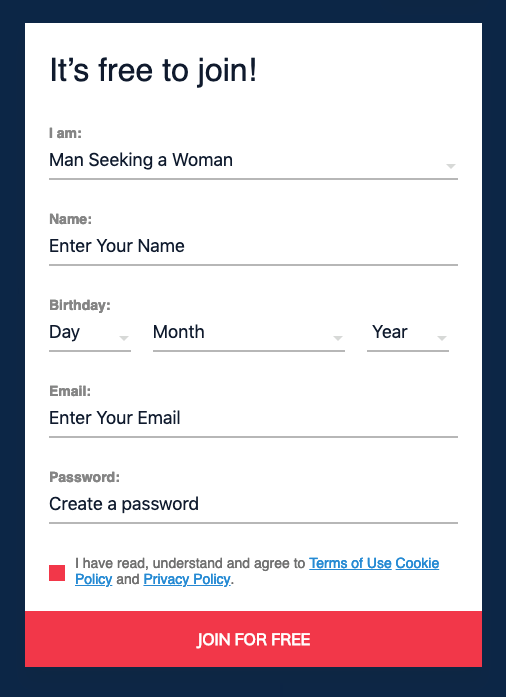The height and width of the screenshot is (697, 506).
Task: Focus the "Enter Your Email" field
Action: [x=253, y=419]
